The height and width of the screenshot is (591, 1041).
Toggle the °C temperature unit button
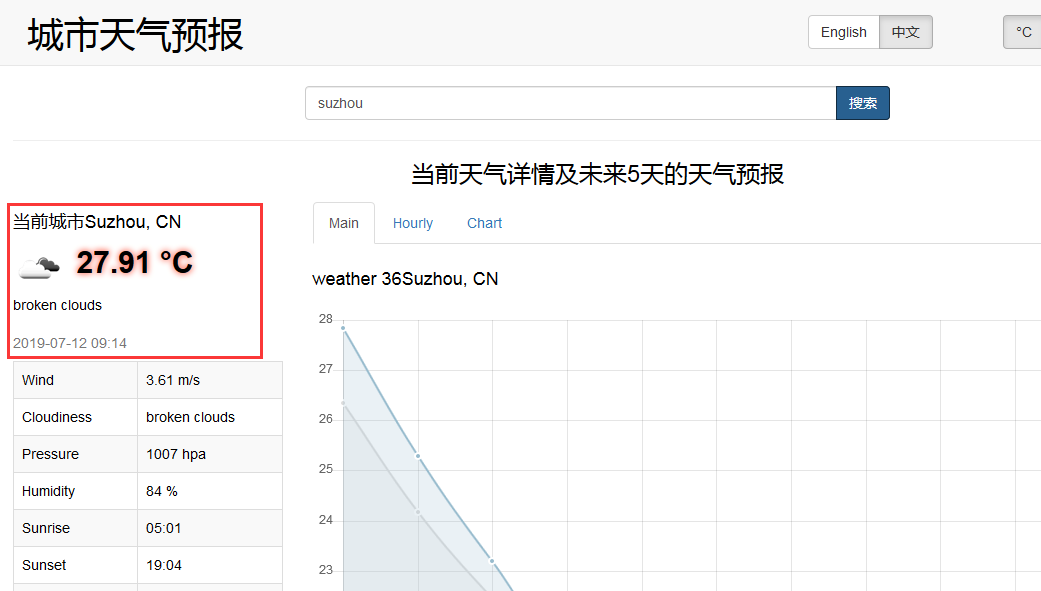coord(1023,32)
